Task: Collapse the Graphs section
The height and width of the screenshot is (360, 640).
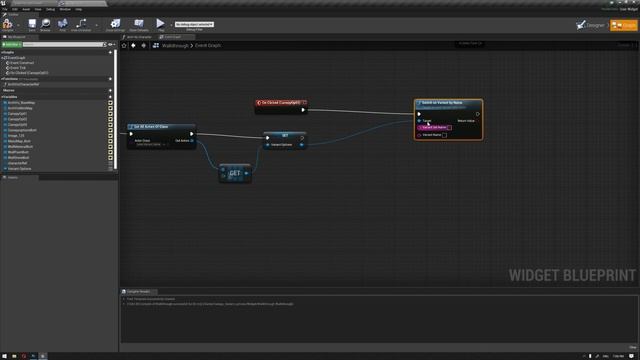Action: coord(2,53)
